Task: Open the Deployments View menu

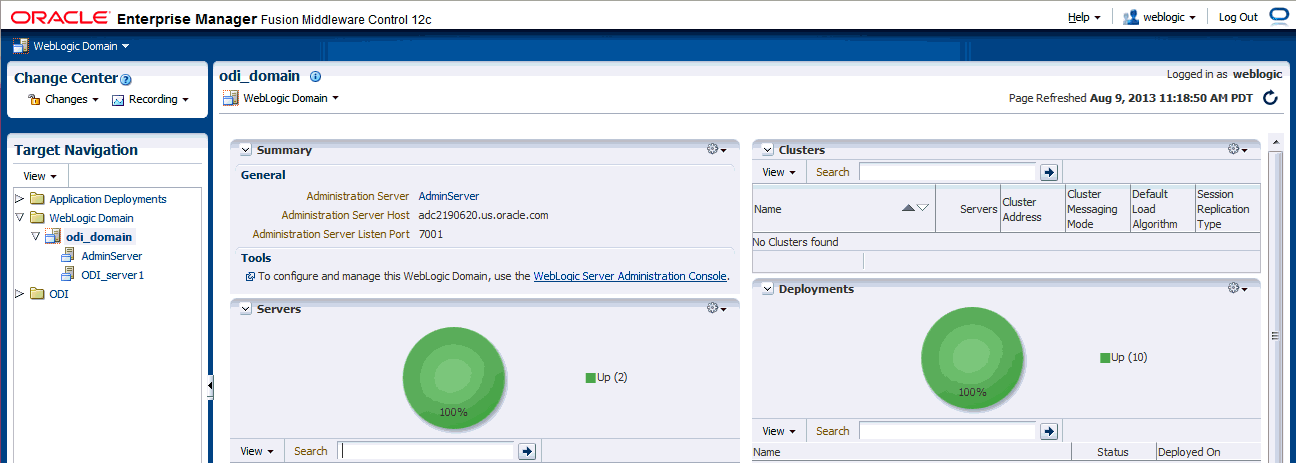Action: point(779,431)
